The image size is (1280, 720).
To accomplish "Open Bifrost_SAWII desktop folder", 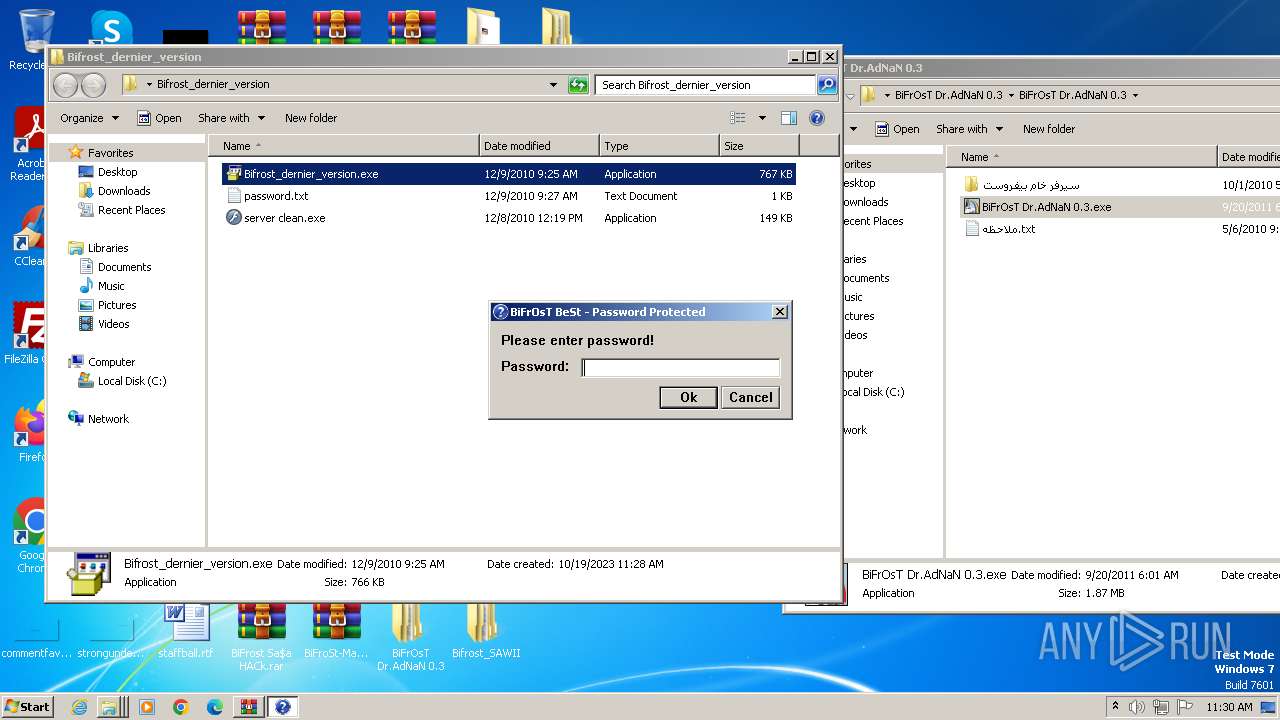I will (485, 632).
